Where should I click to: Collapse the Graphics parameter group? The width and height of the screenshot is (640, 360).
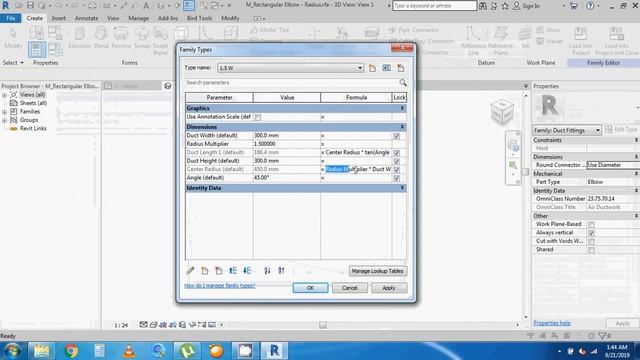pyautogui.click(x=402, y=108)
